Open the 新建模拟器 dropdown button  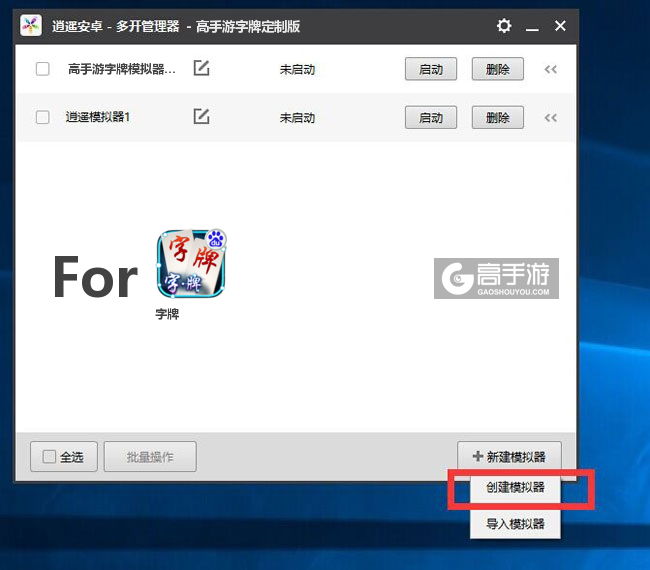pyautogui.click(x=509, y=457)
